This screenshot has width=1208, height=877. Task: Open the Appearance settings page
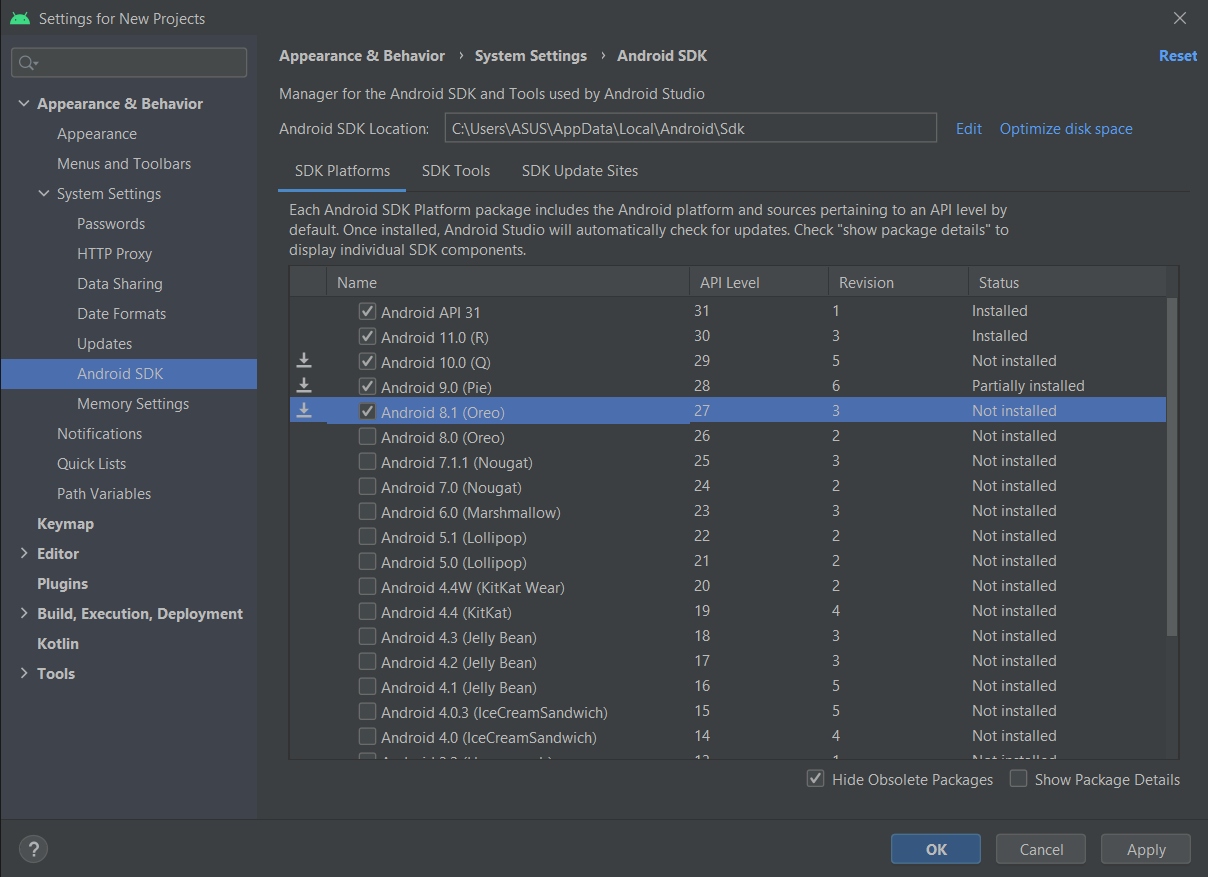click(97, 134)
